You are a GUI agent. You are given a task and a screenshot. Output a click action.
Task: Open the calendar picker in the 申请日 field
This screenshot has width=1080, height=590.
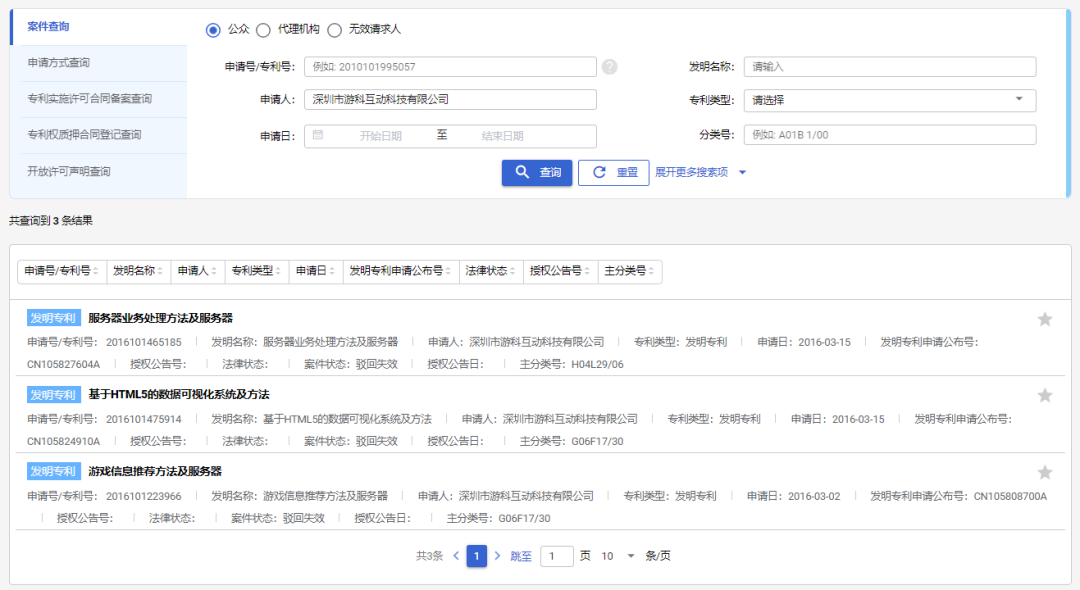pyautogui.click(x=318, y=135)
